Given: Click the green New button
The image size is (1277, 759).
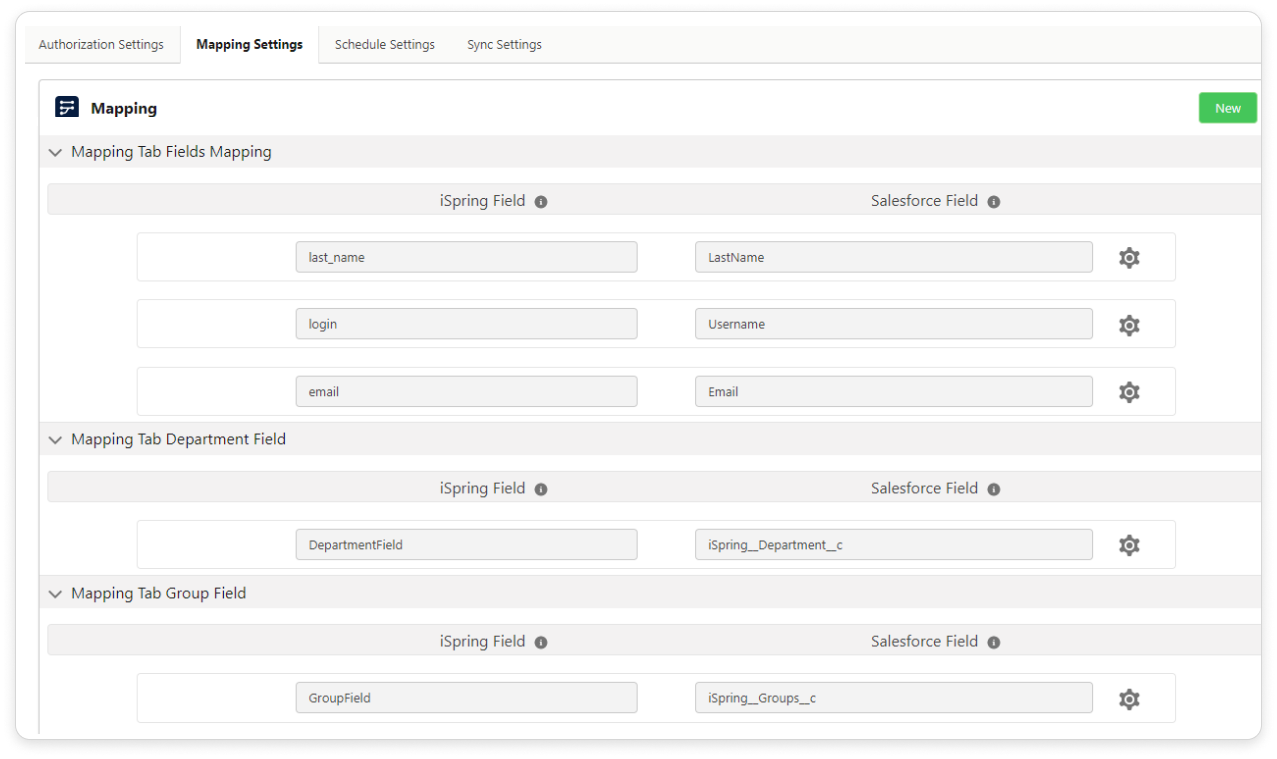Looking at the screenshot, I should tap(1227, 108).
